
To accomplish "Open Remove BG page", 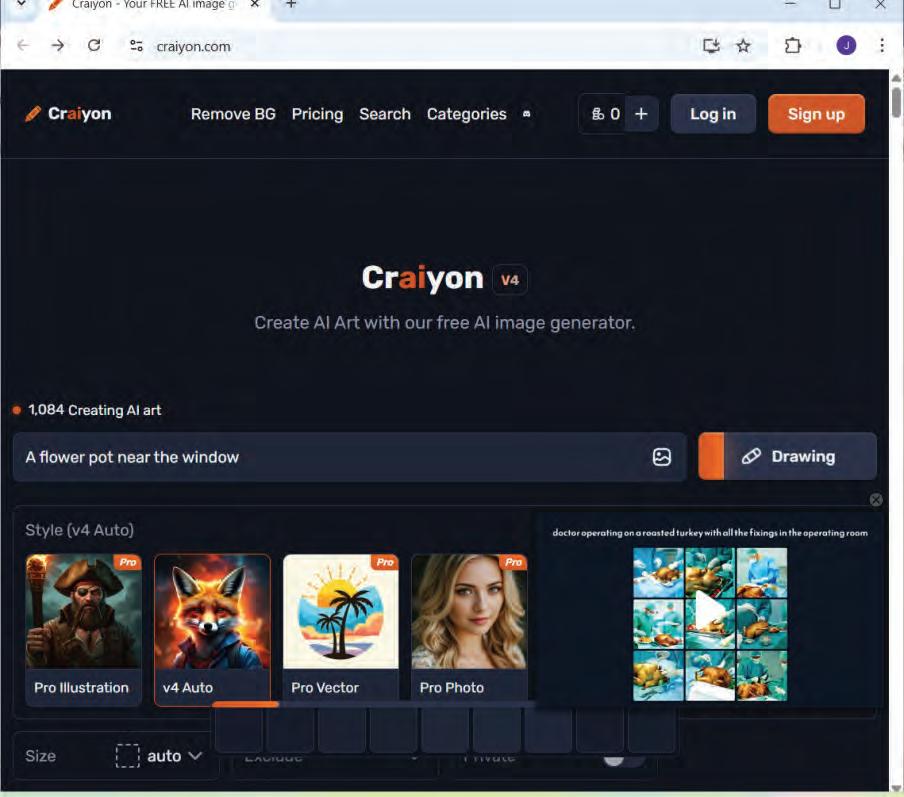I will tap(233, 114).
